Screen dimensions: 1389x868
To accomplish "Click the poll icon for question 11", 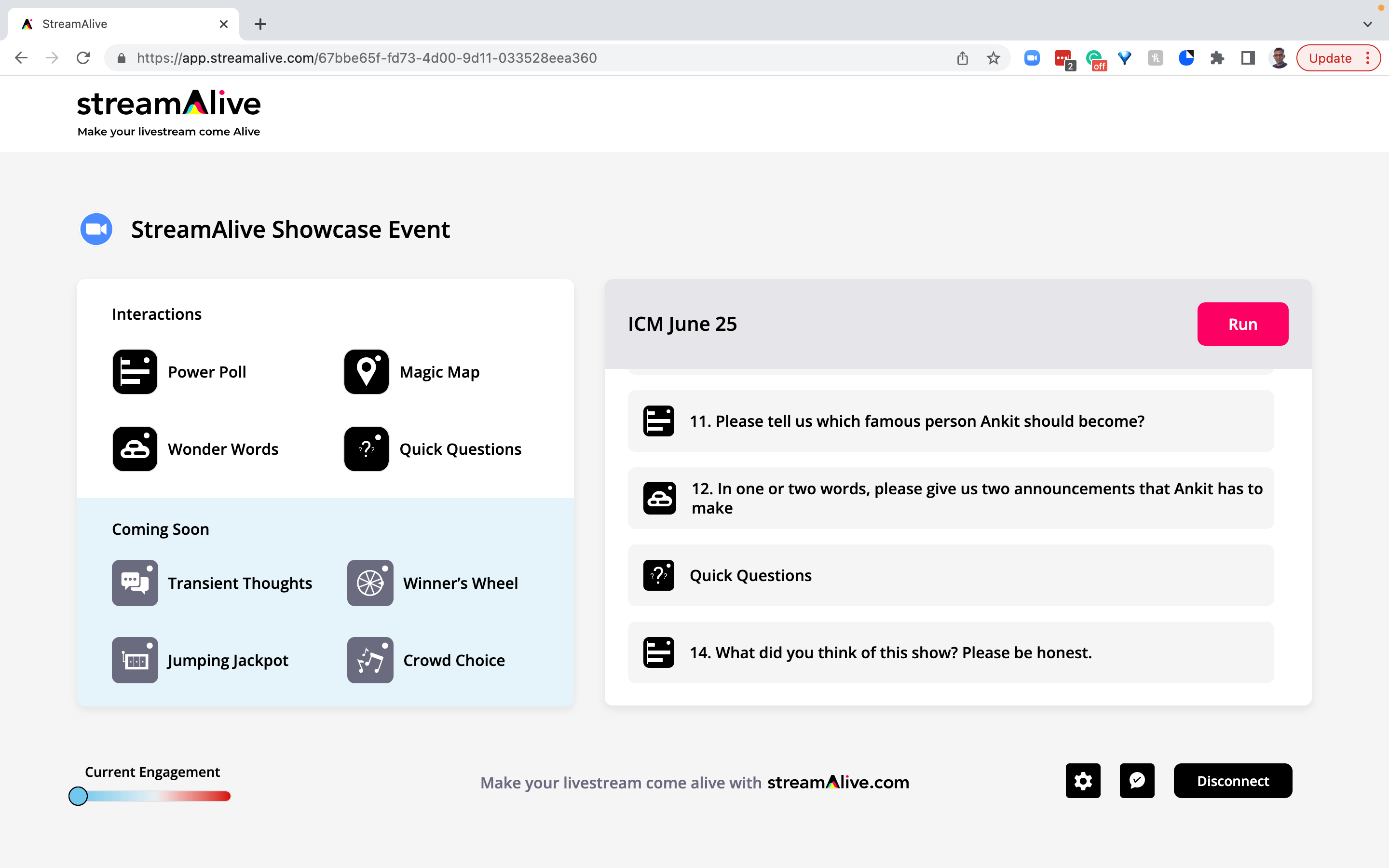I will 659,421.
